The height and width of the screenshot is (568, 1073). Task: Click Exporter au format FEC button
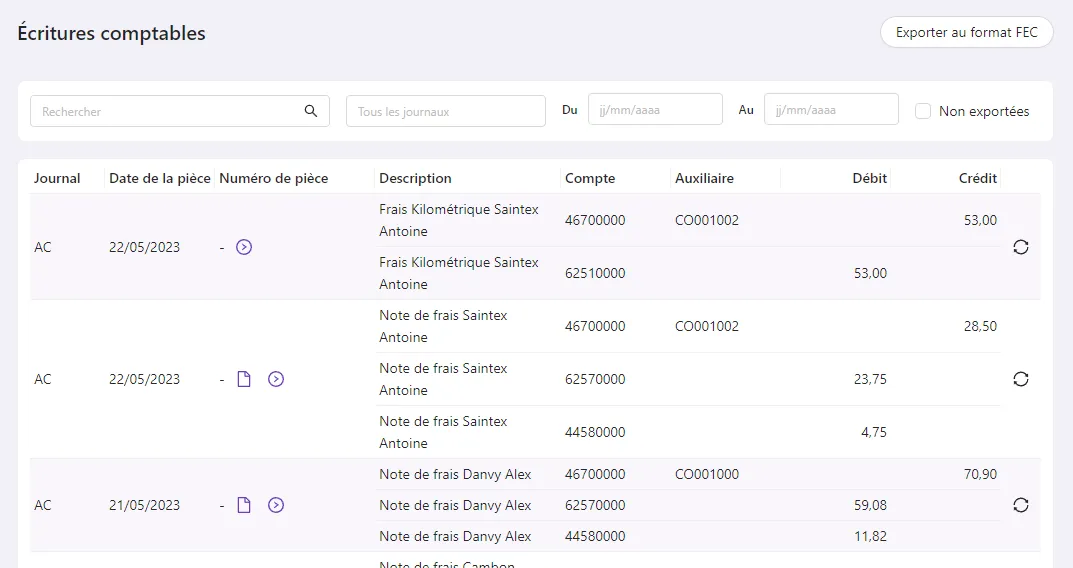[x=966, y=32]
